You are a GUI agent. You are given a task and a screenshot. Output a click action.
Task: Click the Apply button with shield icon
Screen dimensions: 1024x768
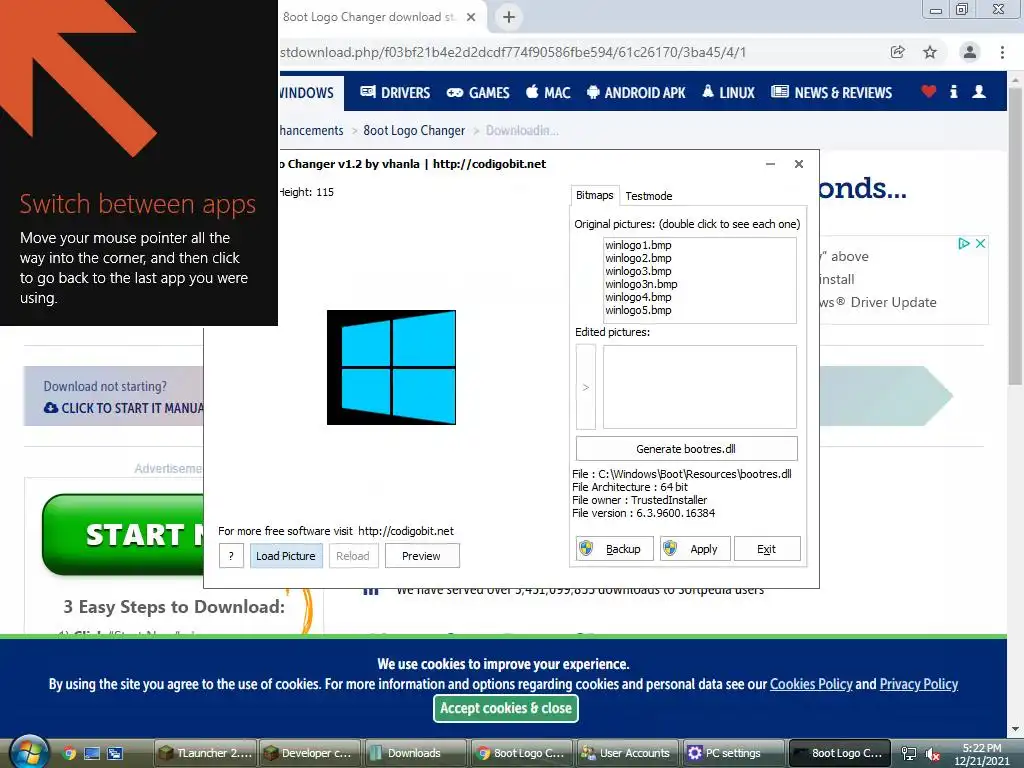pos(694,549)
